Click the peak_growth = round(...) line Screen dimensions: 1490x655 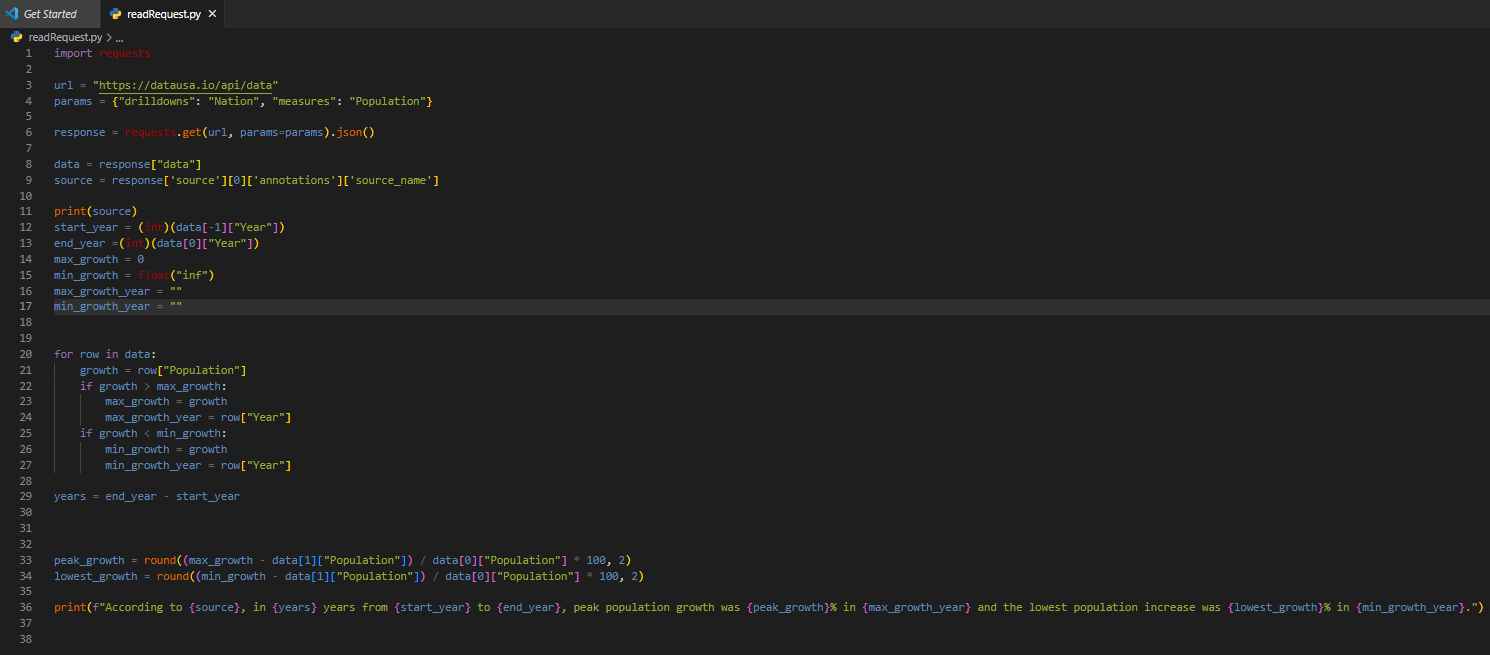point(342,560)
